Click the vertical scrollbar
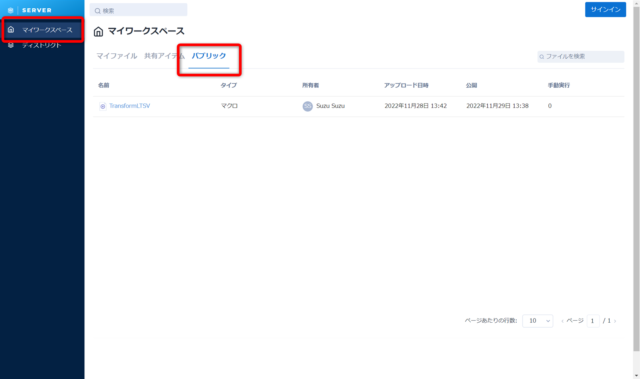Screen dimensions: 640x379 click(636, 178)
